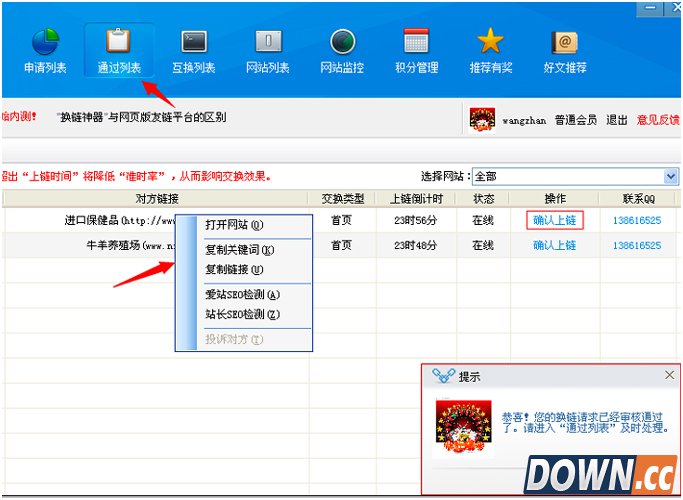Click the 23时56分 countdown cell
The height and width of the screenshot is (500, 683).
415,221
